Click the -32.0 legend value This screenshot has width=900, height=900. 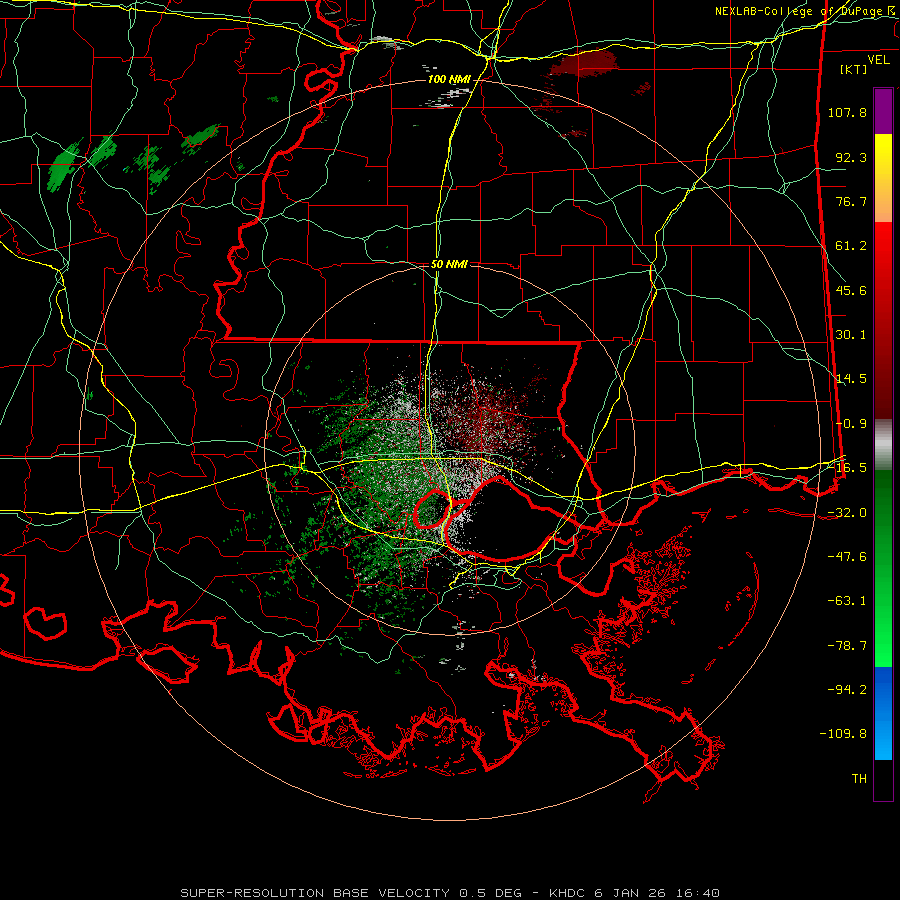[x=847, y=513]
